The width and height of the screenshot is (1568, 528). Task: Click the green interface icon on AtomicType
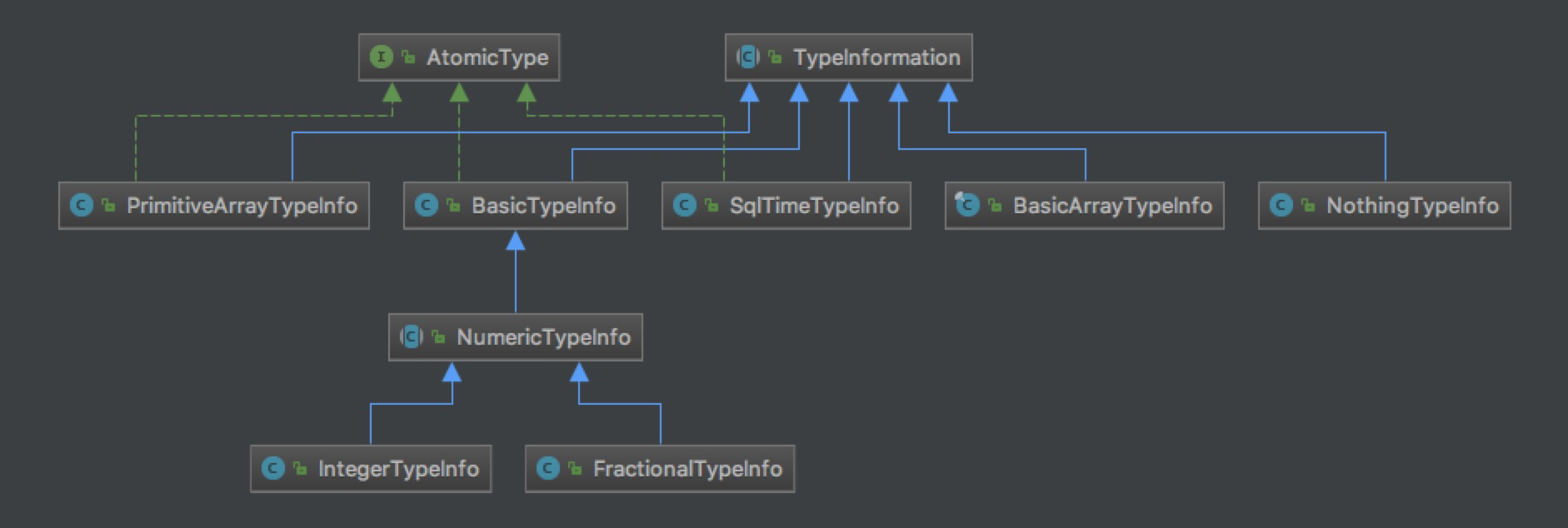point(381,57)
